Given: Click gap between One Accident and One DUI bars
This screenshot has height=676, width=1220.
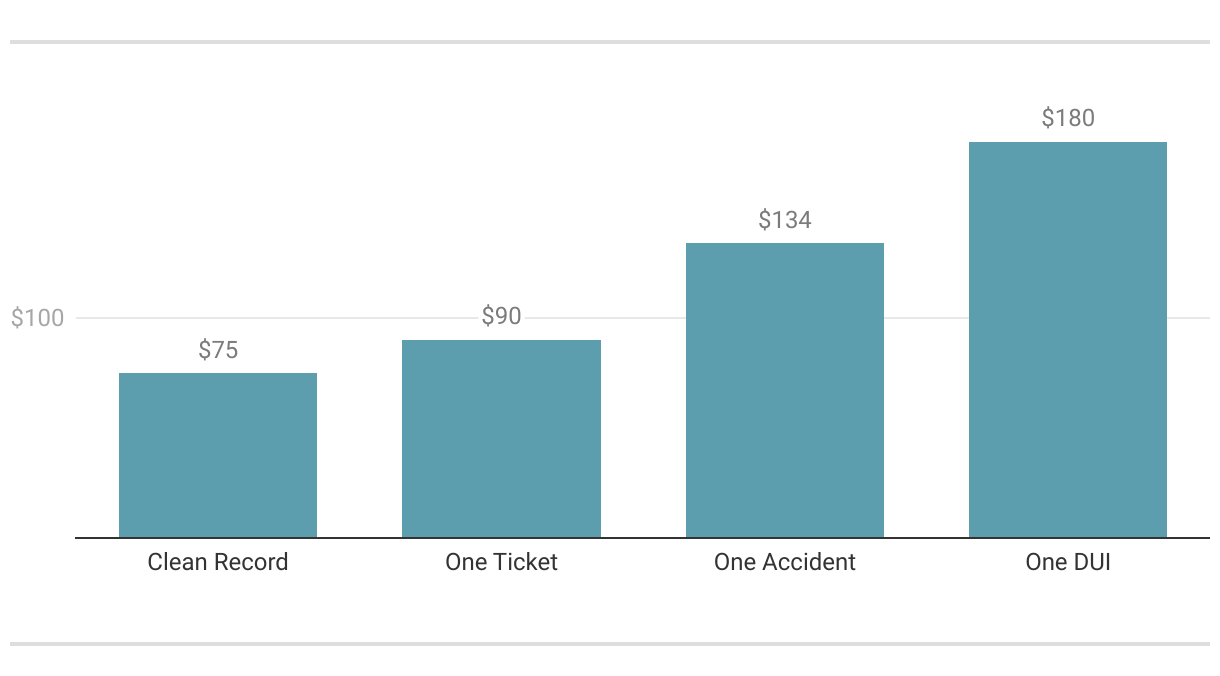Looking at the screenshot, I should [x=926, y=450].
